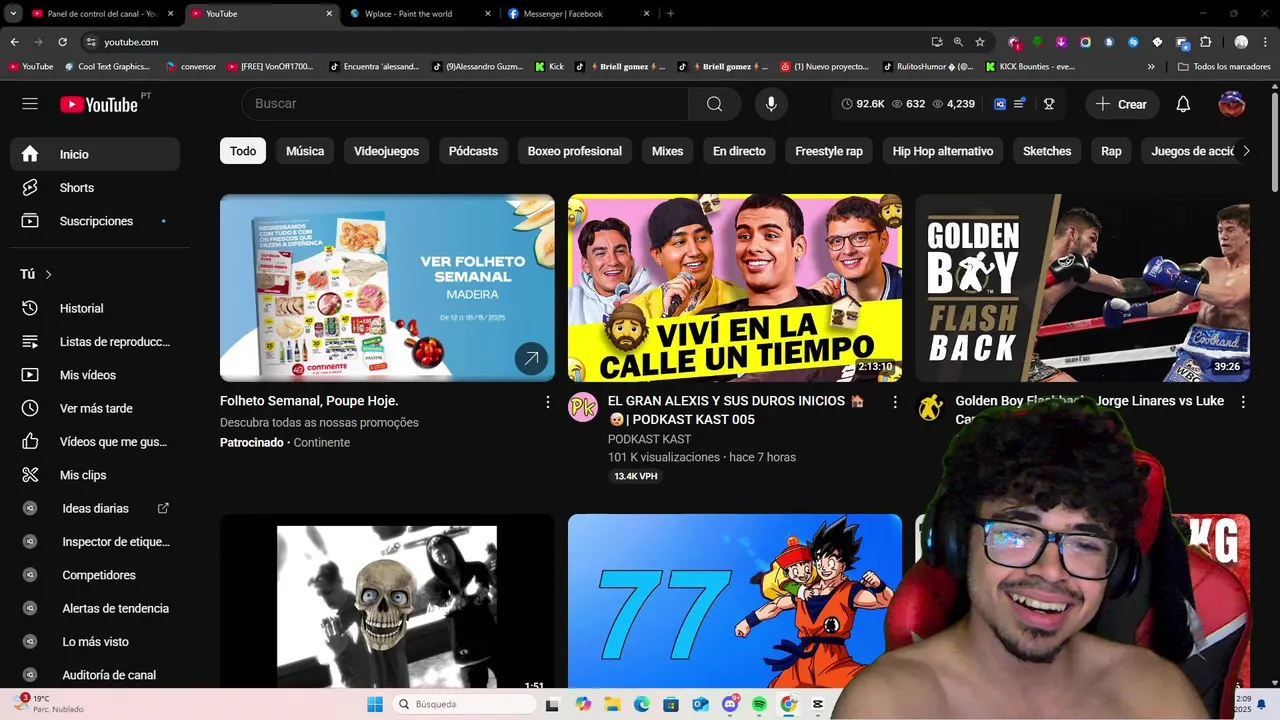
Task: Open the ad's external link arrow icon
Action: 531,358
